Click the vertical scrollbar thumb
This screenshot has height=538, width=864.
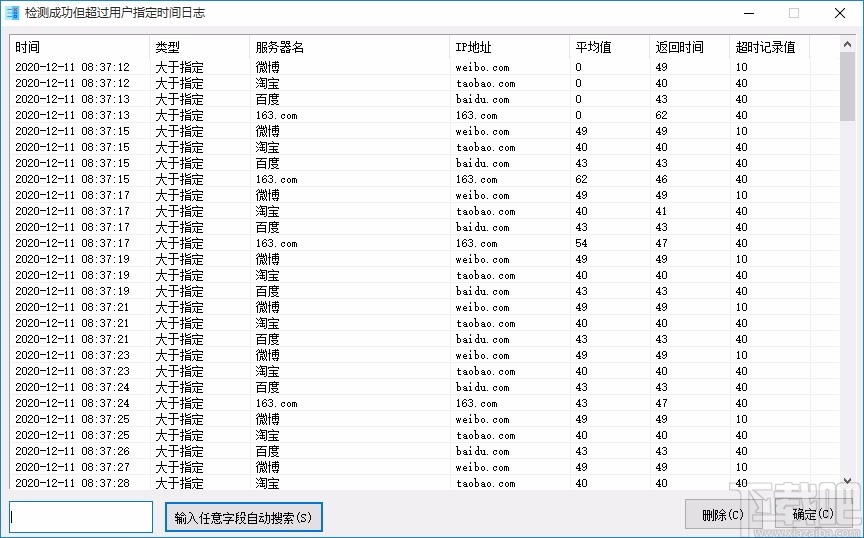pyautogui.click(x=847, y=87)
